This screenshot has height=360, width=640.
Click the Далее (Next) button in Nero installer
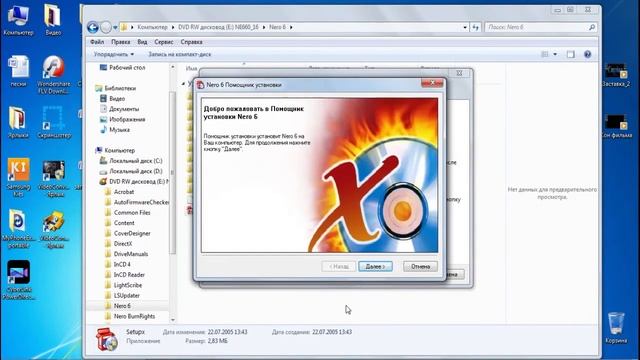coord(376,266)
